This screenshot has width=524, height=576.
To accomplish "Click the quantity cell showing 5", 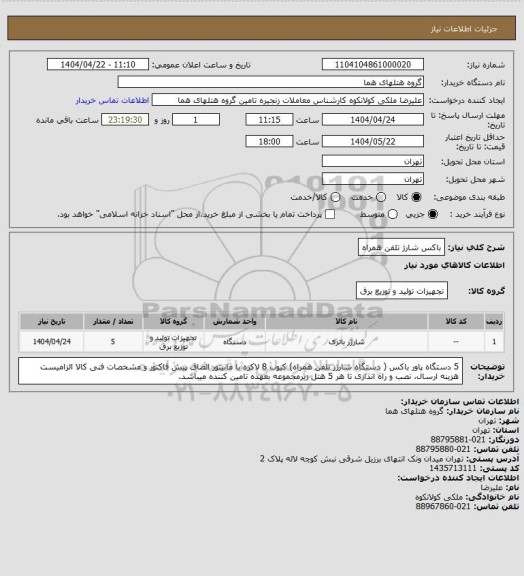I will point(113,342).
